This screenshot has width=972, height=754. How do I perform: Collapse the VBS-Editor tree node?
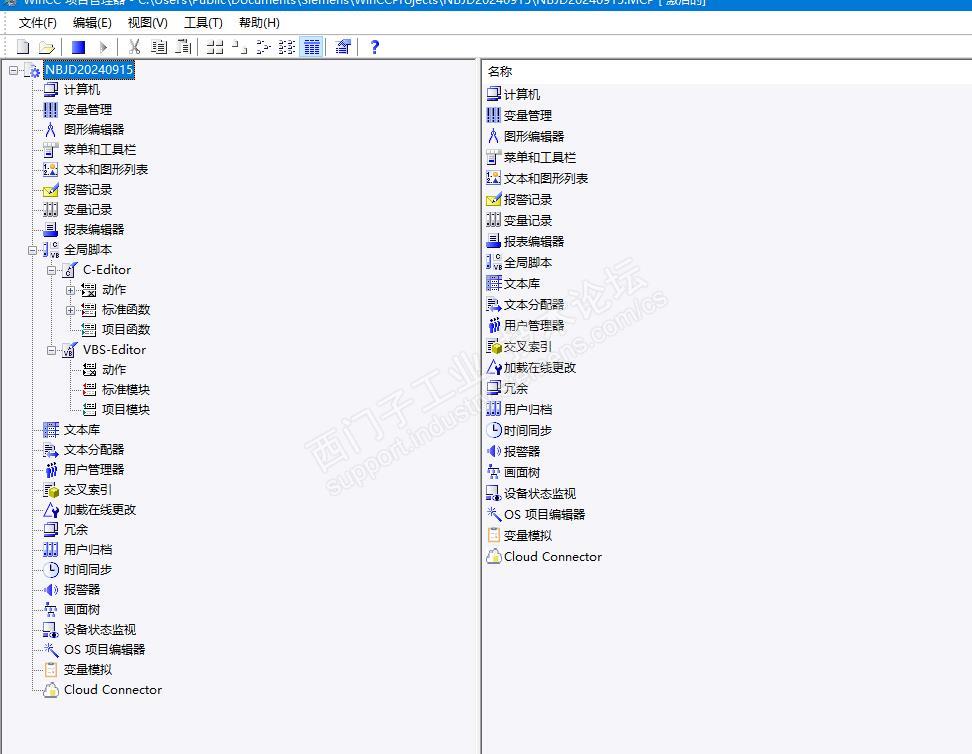51,350
